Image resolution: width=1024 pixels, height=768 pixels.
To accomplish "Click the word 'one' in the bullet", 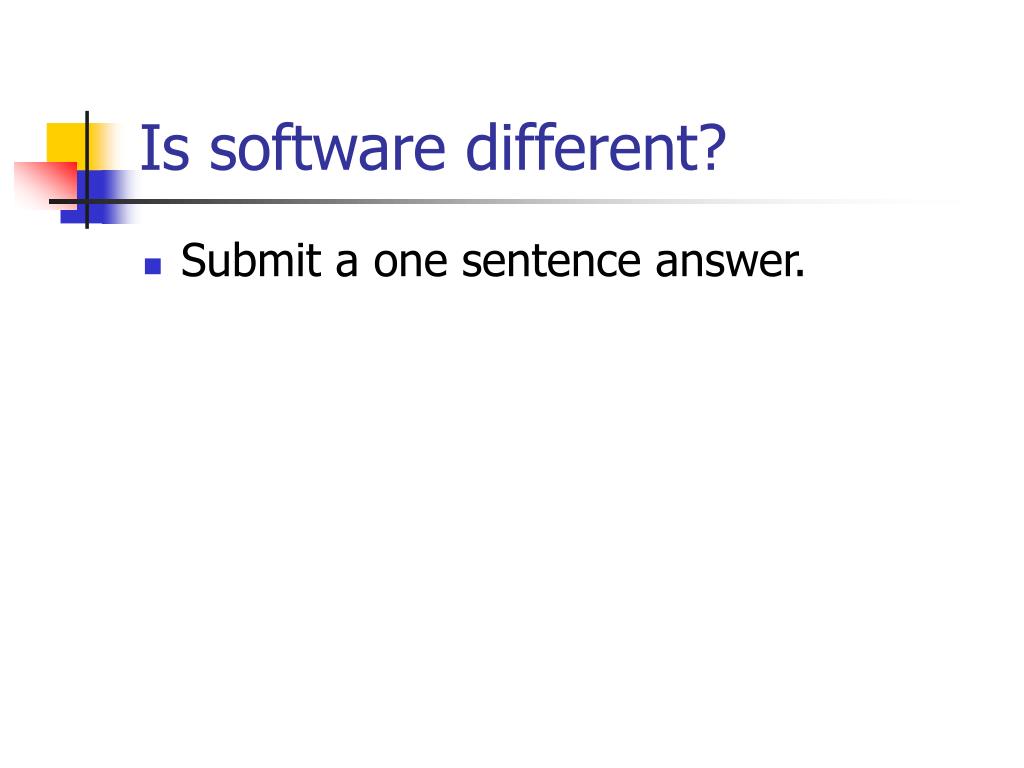I will point(410,264).
